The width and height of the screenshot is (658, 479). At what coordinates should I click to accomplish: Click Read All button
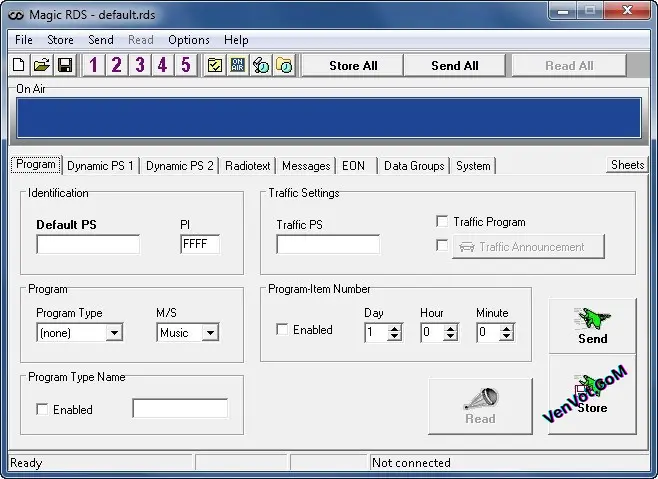[569, 65]
